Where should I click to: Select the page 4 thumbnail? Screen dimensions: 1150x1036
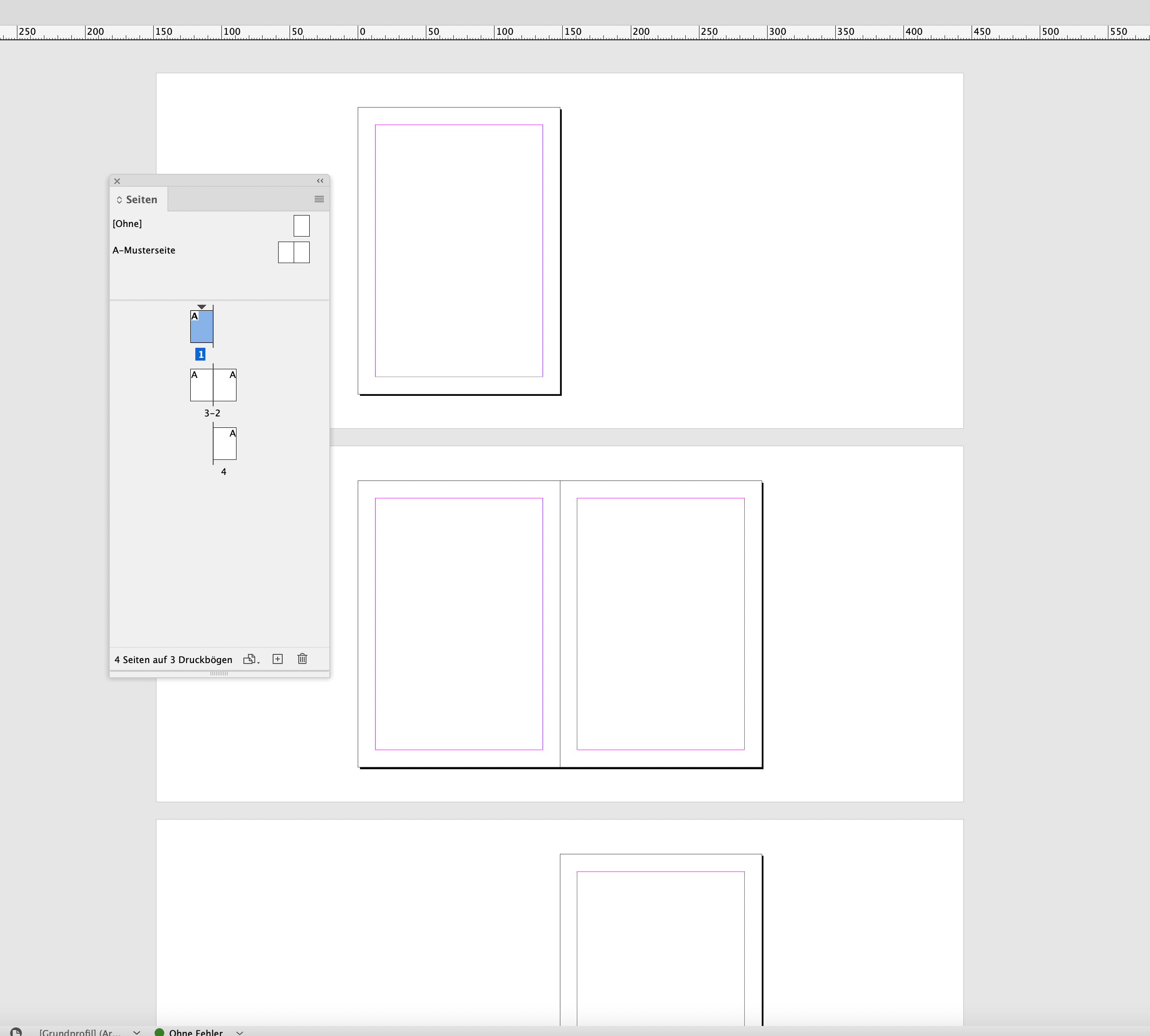coord(225,443)
